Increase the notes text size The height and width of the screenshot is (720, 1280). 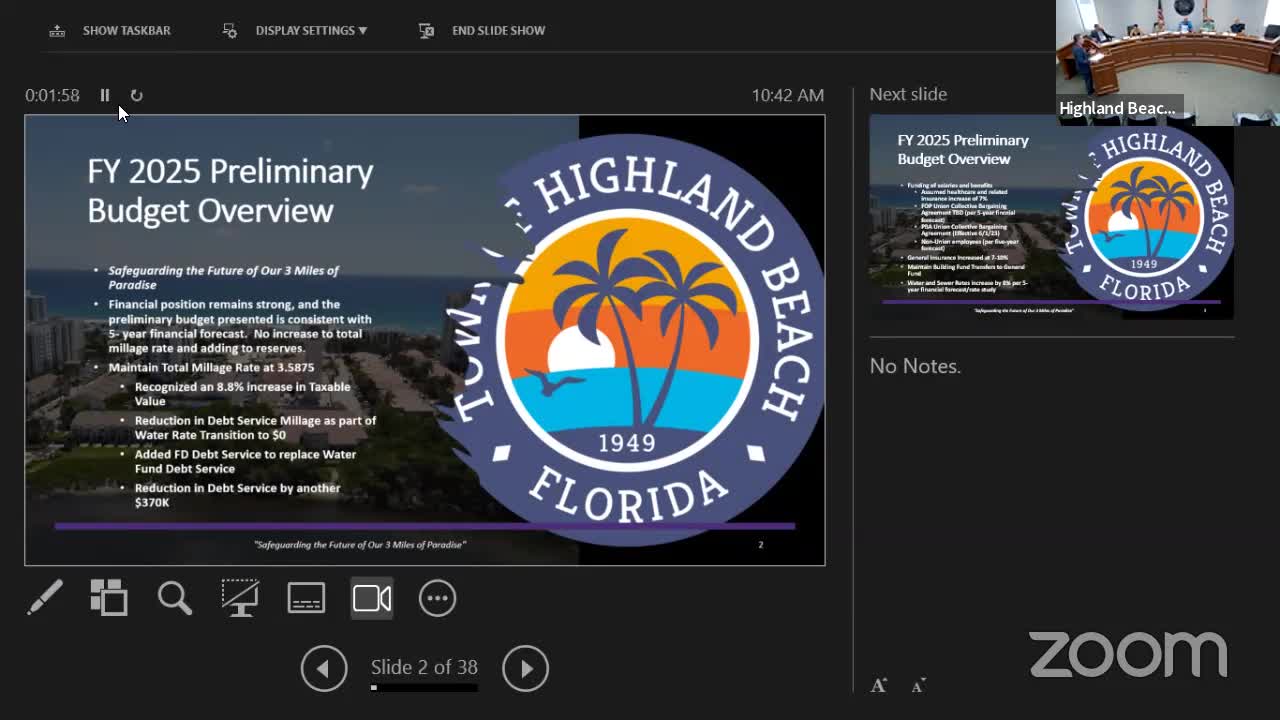tap(879, 685)
